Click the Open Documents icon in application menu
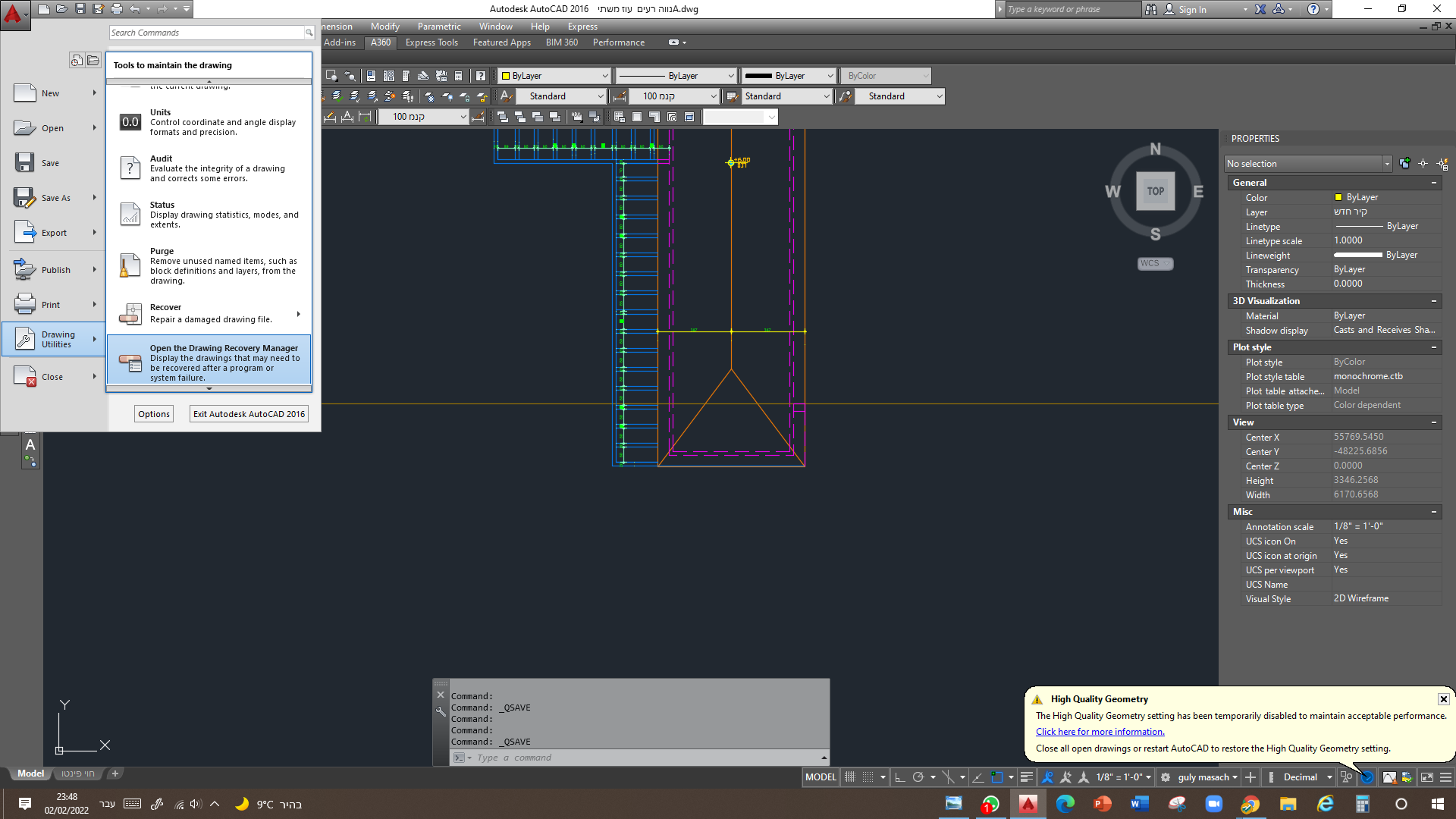Image resolution: width=1456 pixels, height=819 pixels. [93, 61]
